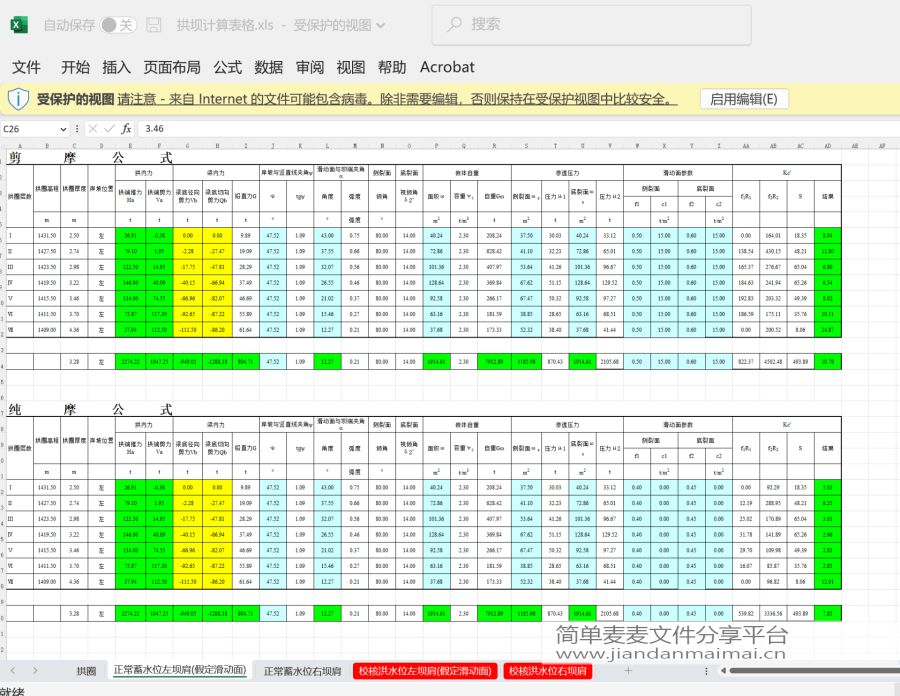Viewport: 900px width, 696px height.
Task: Select cell 430.15 in 剪摩公式 table
Action: tap(773, 251)
